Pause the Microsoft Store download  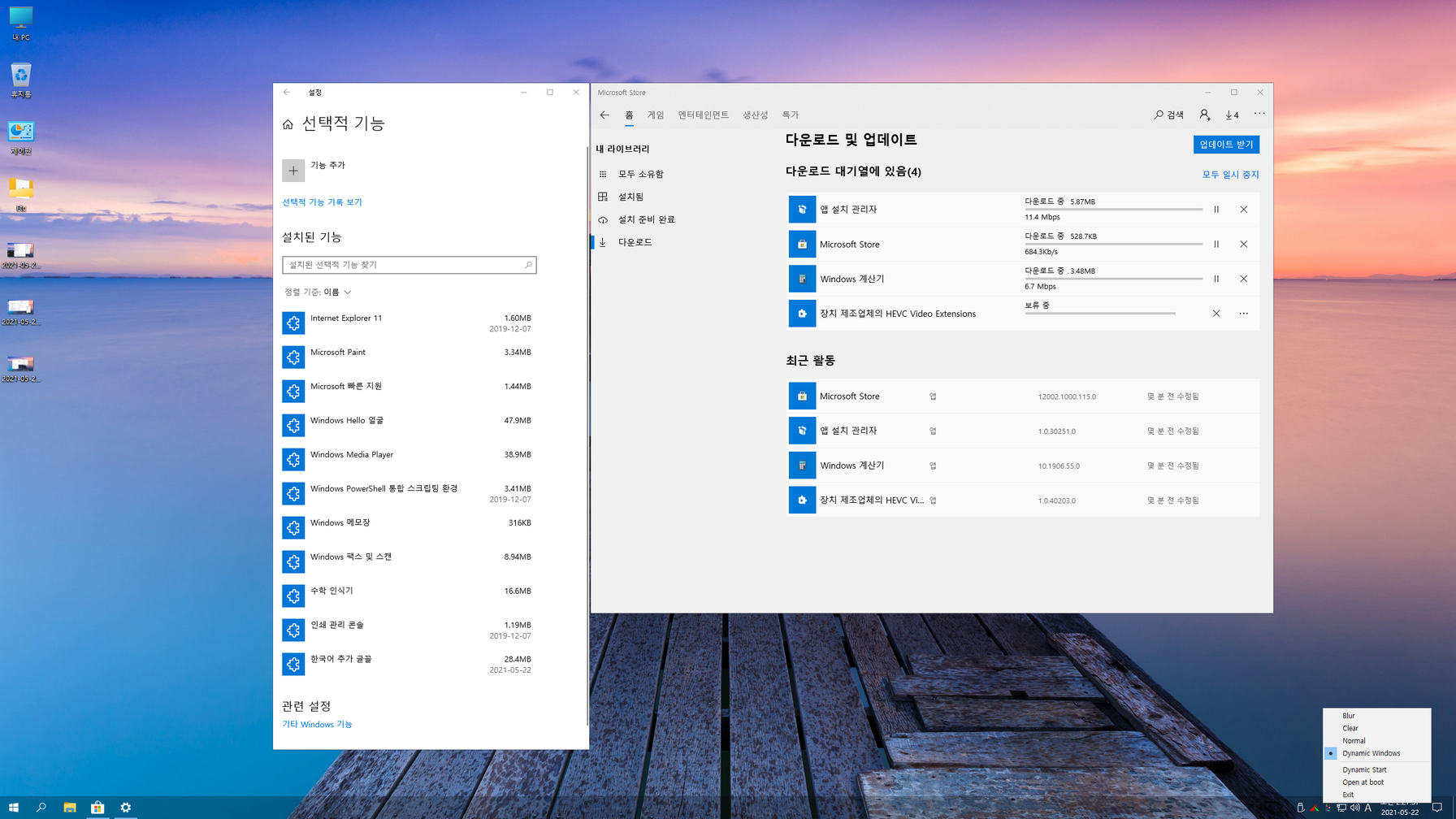point(1216,245)
